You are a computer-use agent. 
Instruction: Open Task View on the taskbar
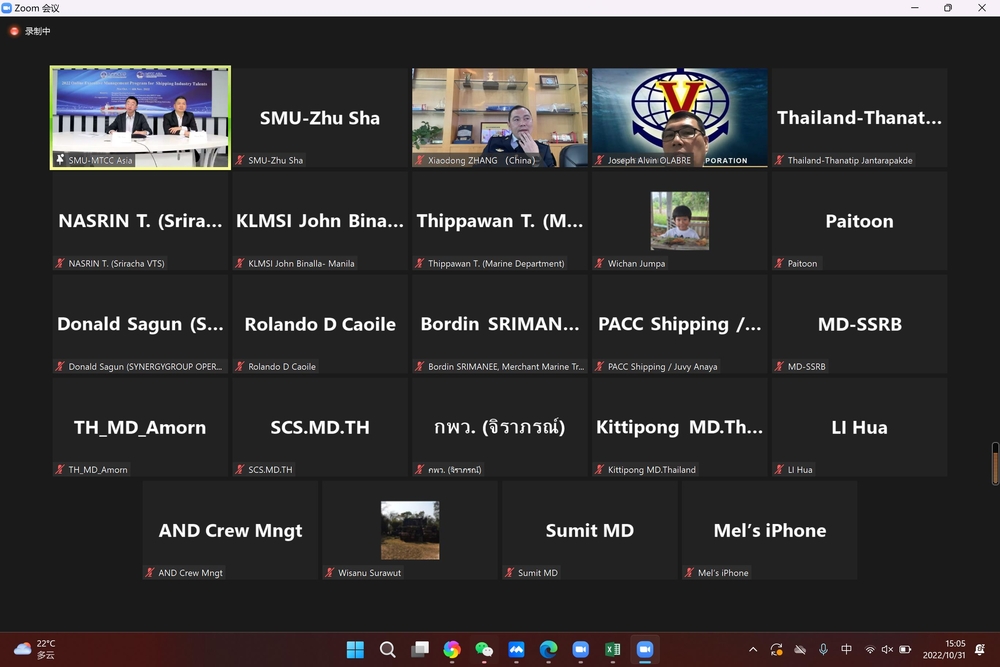coord(420,650)
